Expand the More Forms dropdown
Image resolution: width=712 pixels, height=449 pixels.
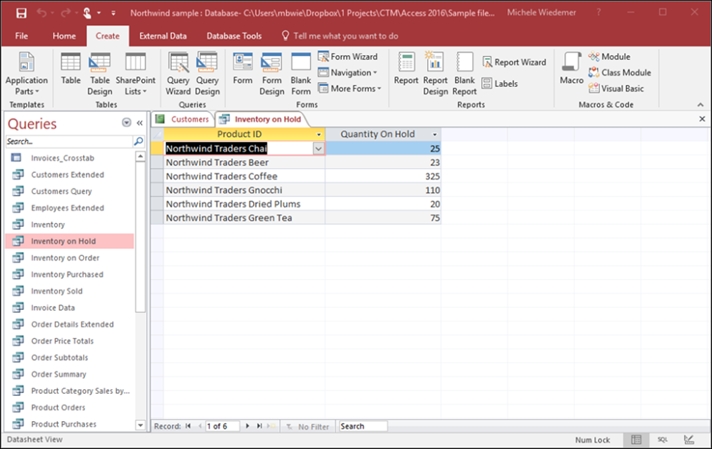tap(349, 89)
